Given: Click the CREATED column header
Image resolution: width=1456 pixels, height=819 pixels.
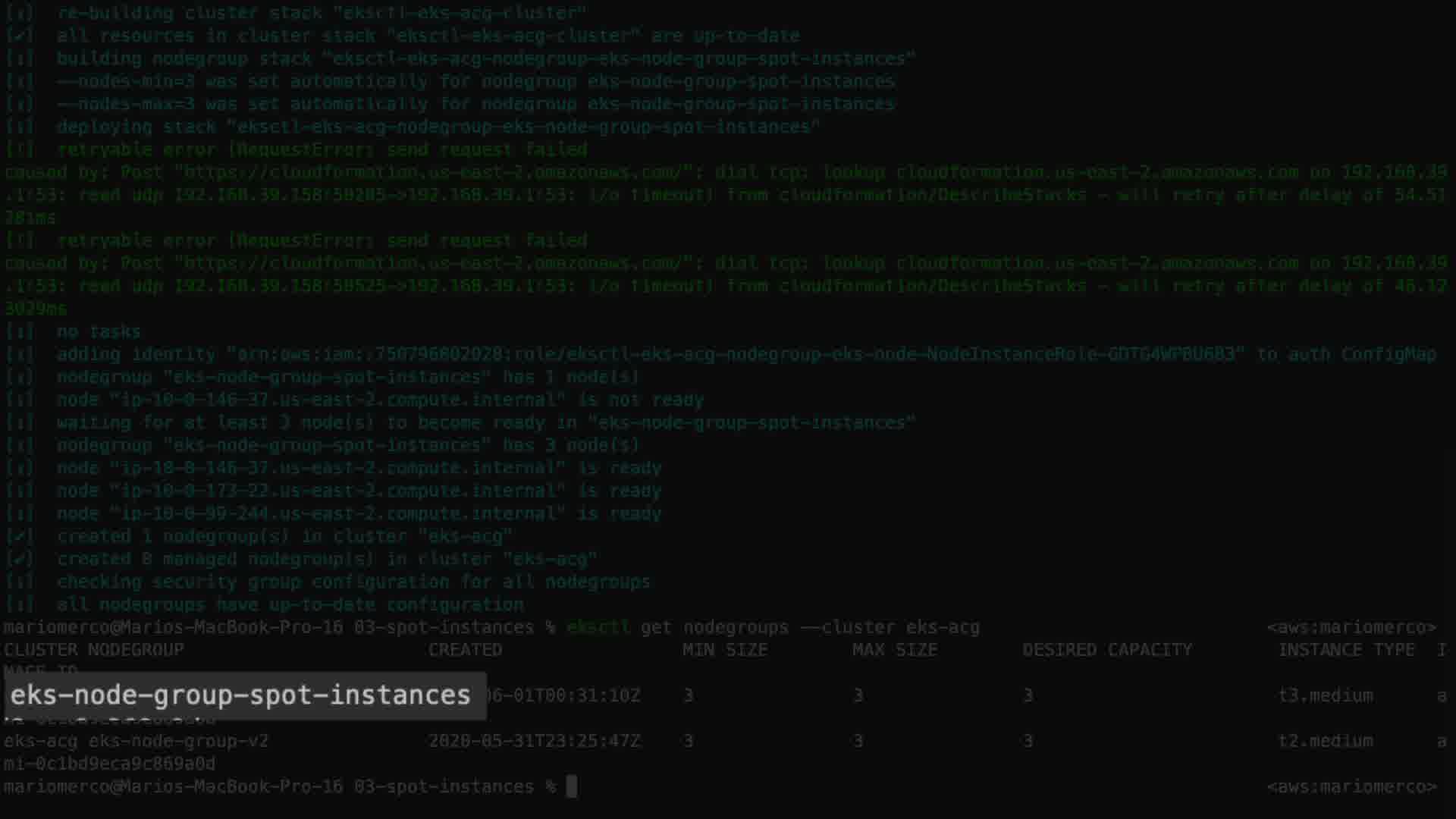Looking at the screenshot, I should (x=465, y=650).
